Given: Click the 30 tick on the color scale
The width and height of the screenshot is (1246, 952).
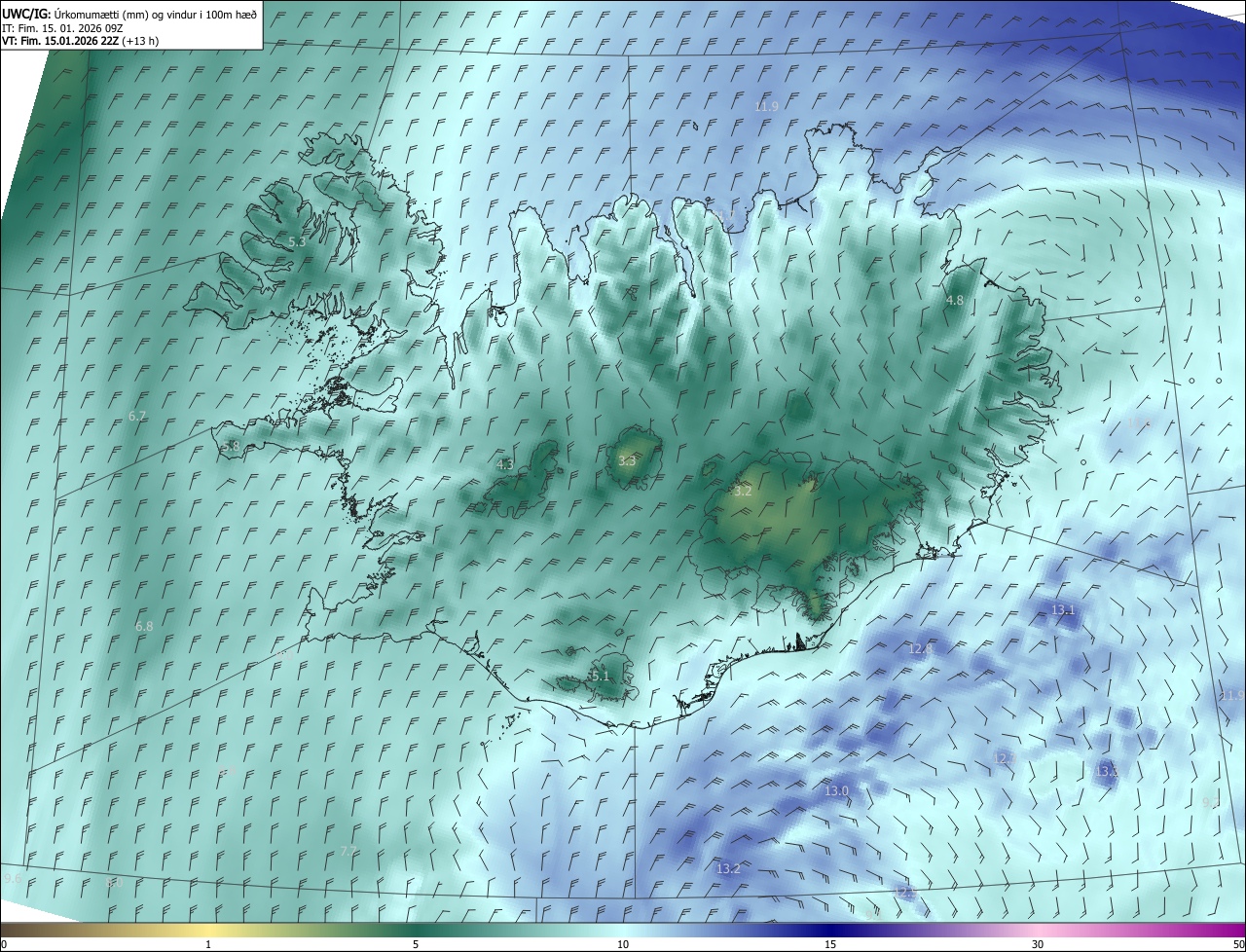Looking at the screenshot, I should pos(1038,944).
